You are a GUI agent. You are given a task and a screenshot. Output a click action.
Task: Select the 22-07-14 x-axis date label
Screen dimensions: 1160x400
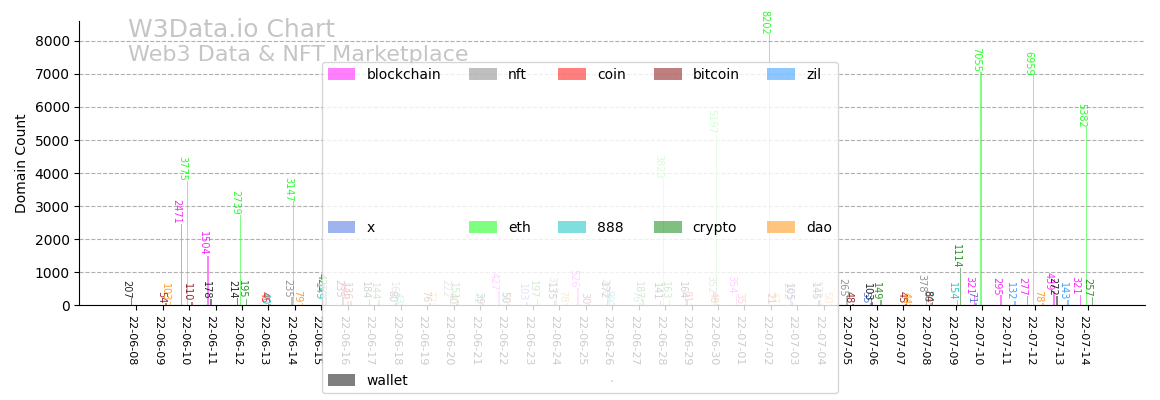click(1085, 342)
